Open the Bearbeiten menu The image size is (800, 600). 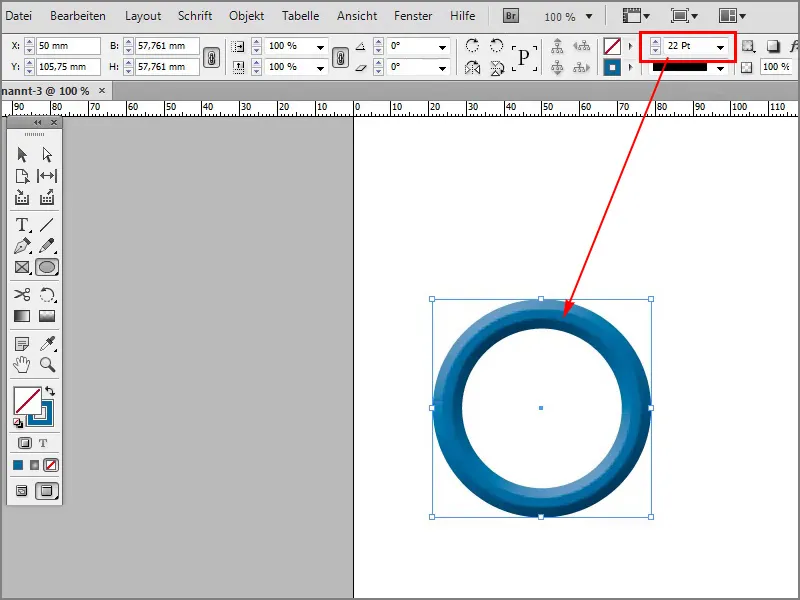pos(78,16)
